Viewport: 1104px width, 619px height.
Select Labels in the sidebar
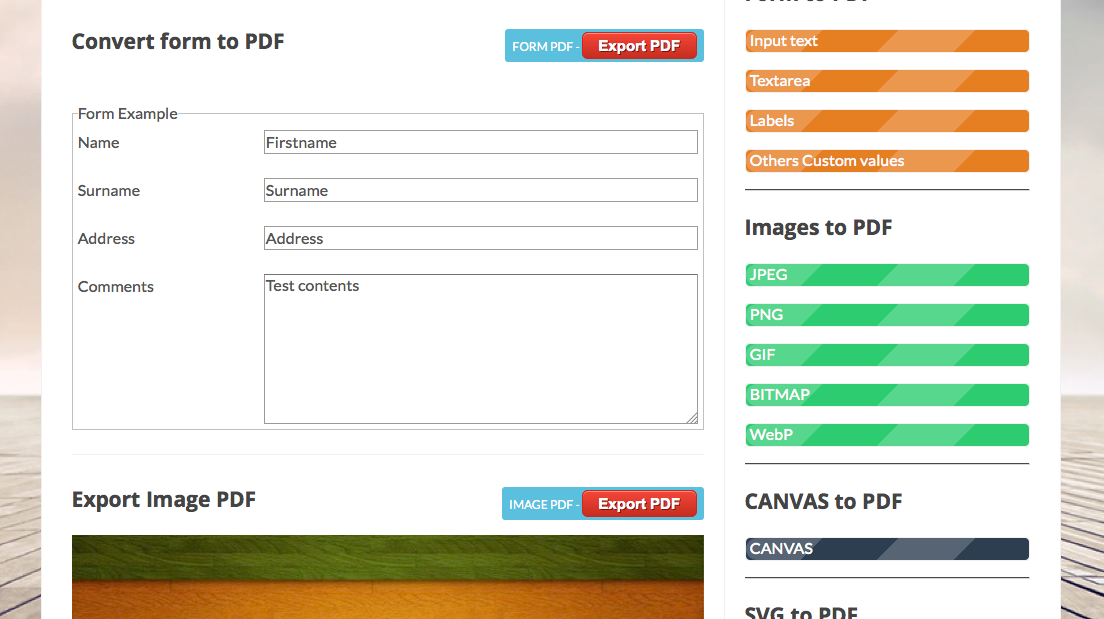click(886, 120)
